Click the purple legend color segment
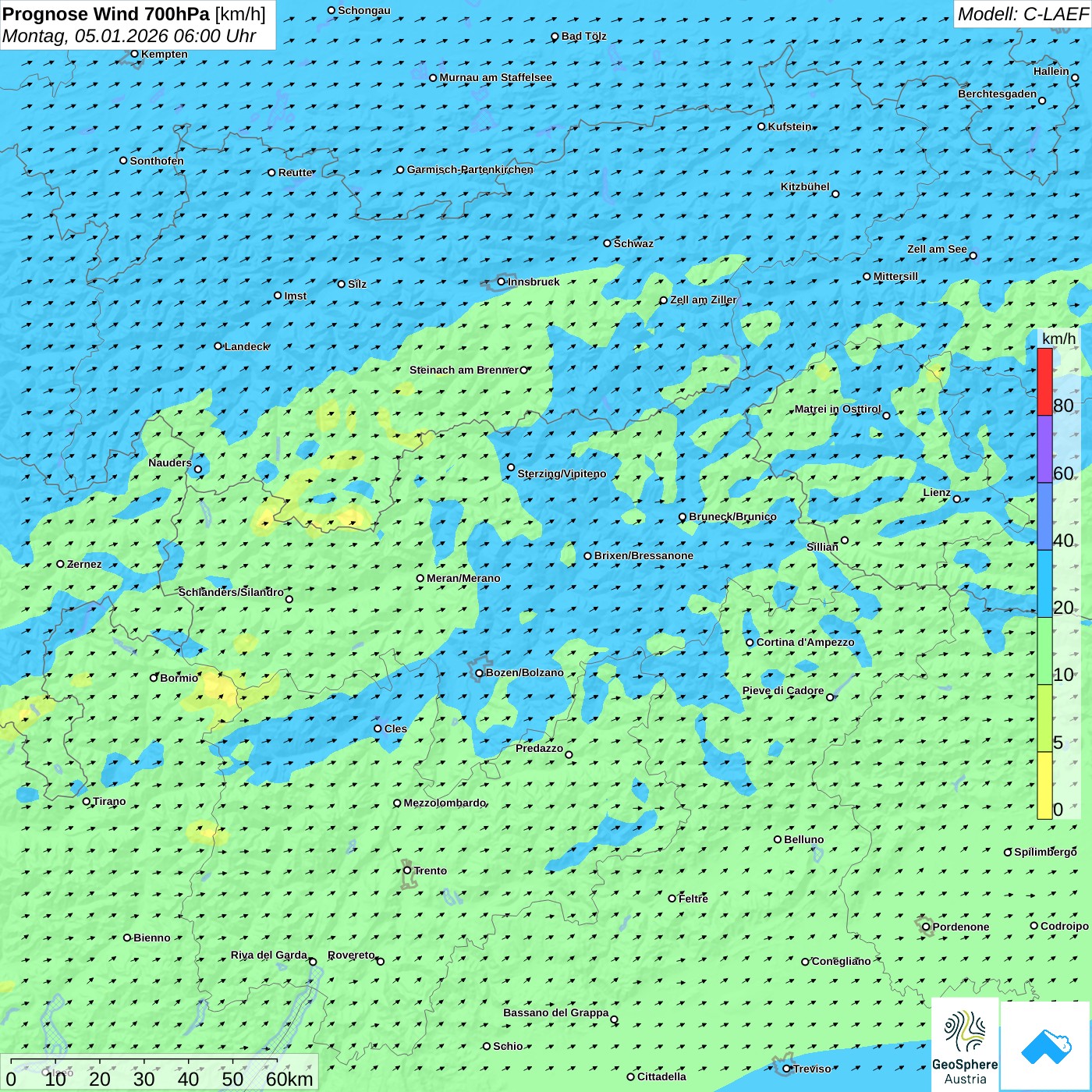 pyautogui.click(x=1044, y=449)
